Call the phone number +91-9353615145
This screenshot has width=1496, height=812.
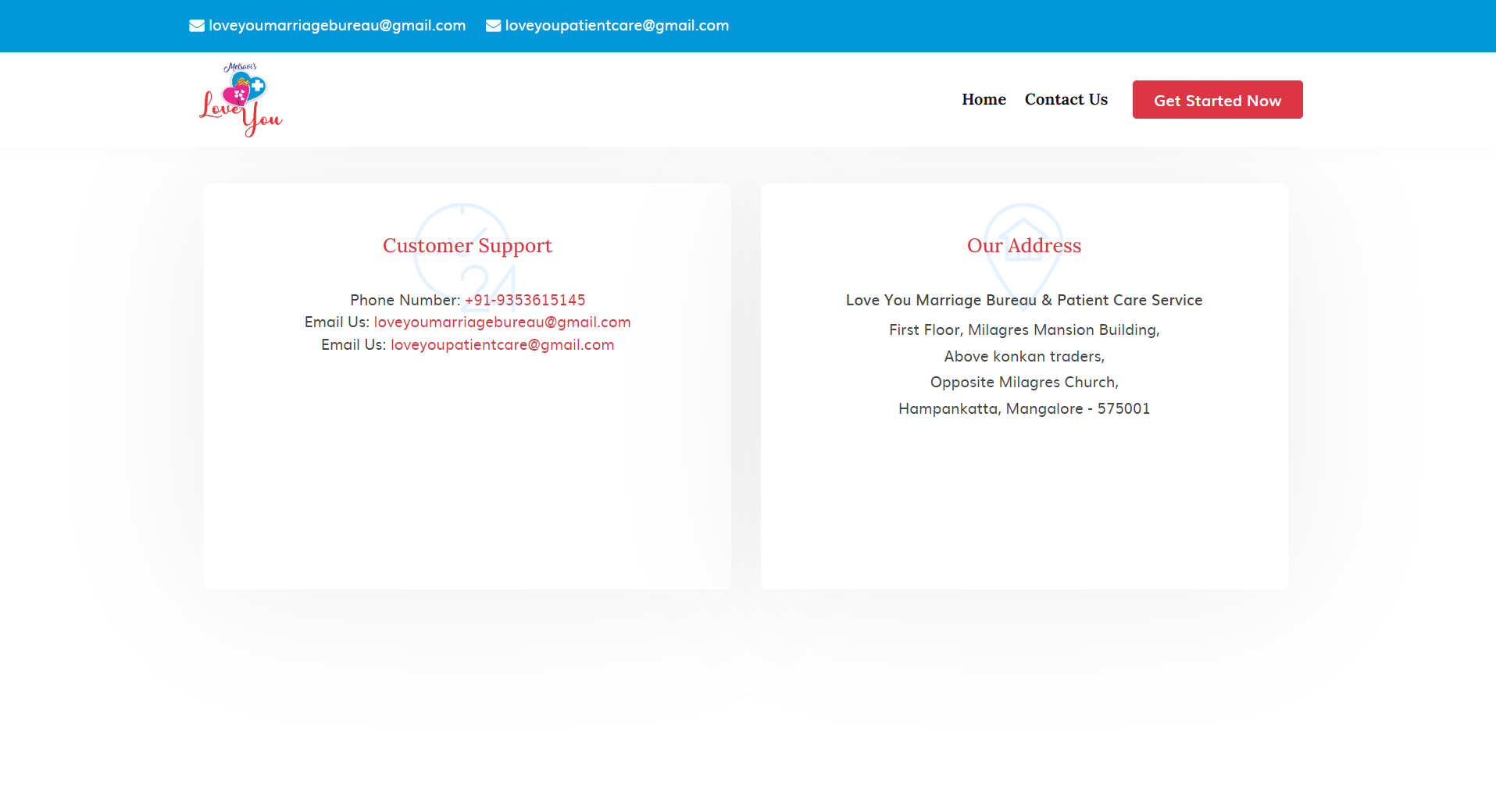point(525,300)
